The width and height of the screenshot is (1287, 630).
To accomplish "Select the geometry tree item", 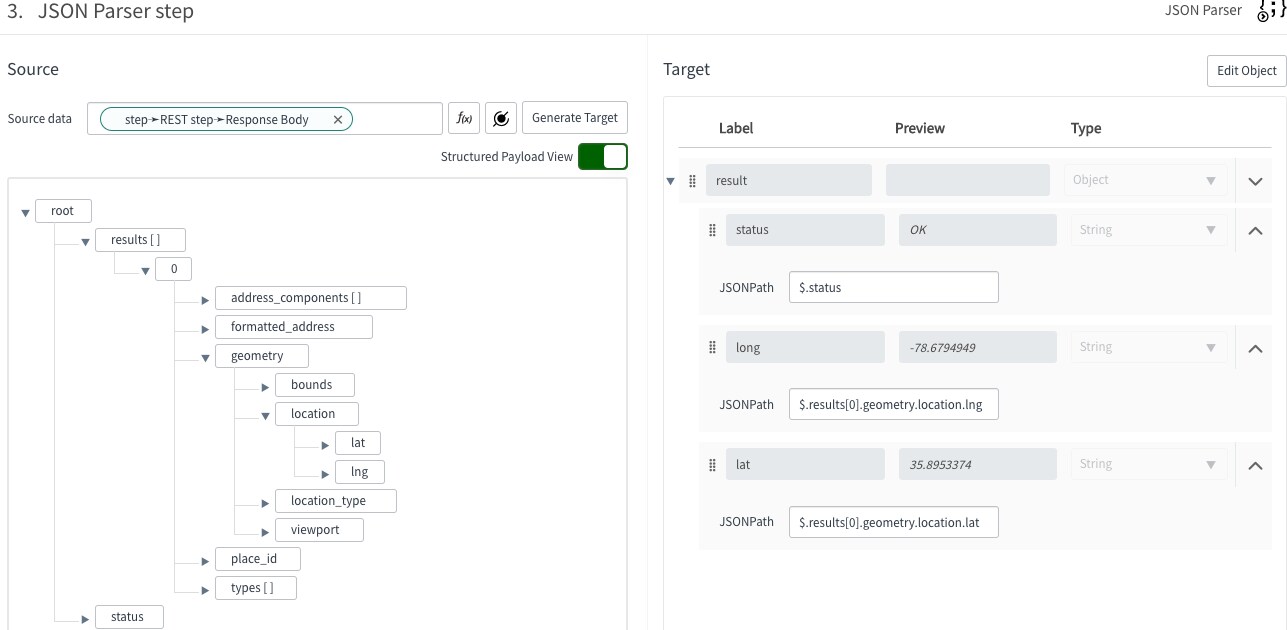I will (262, 356).
